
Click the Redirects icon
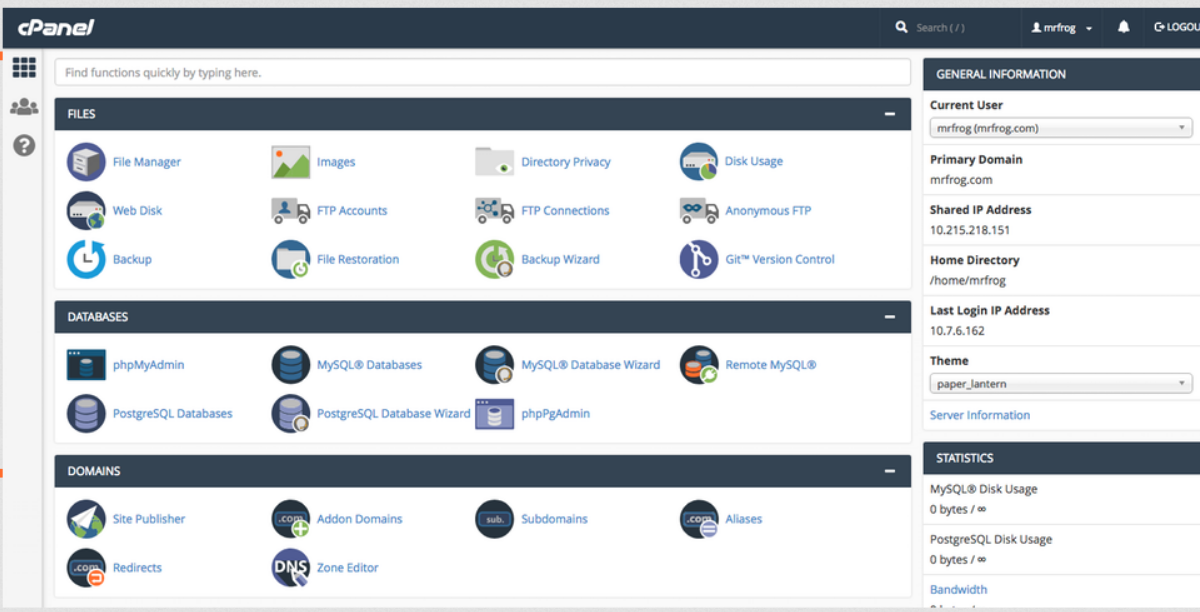click(86, 567)
